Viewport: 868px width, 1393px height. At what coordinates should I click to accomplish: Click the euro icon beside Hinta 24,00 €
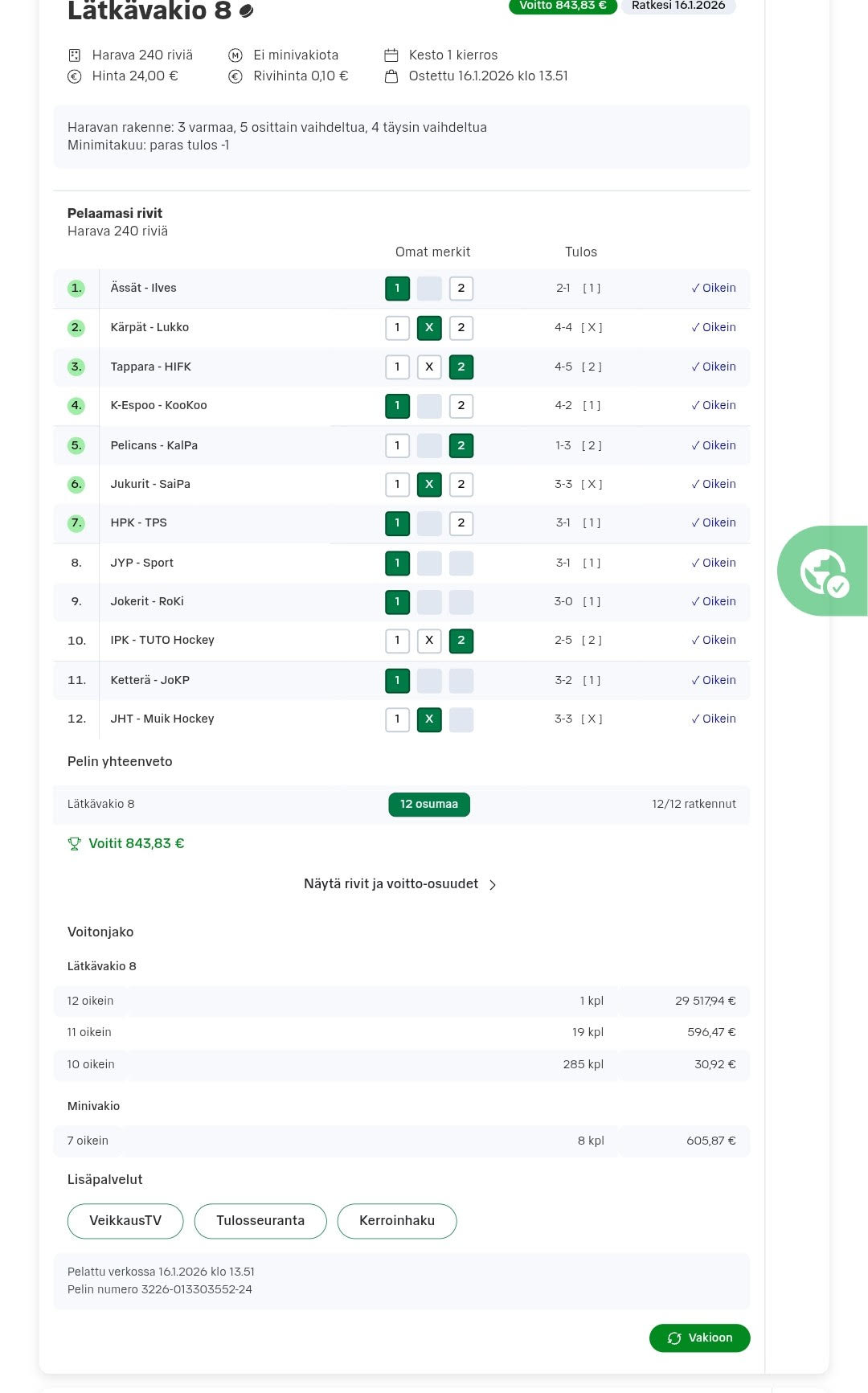point(75,76)
